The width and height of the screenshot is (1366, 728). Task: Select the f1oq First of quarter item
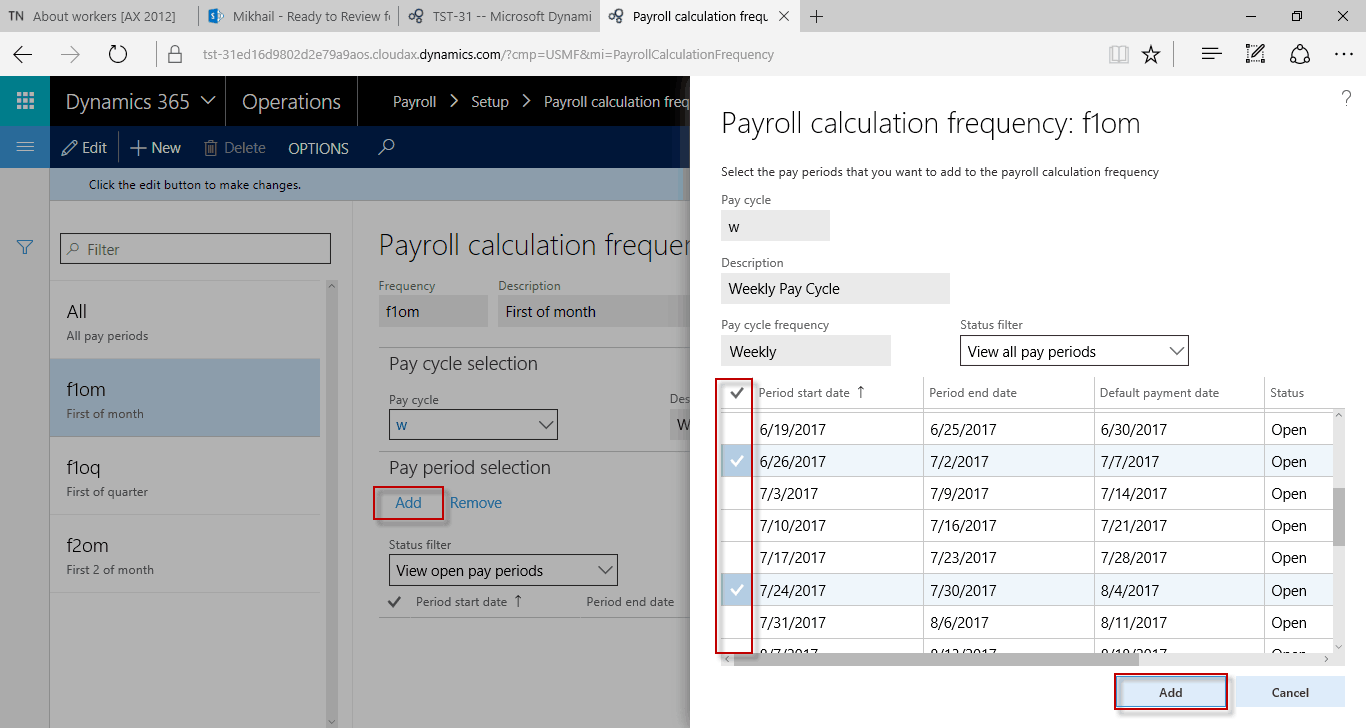[185, 477]
